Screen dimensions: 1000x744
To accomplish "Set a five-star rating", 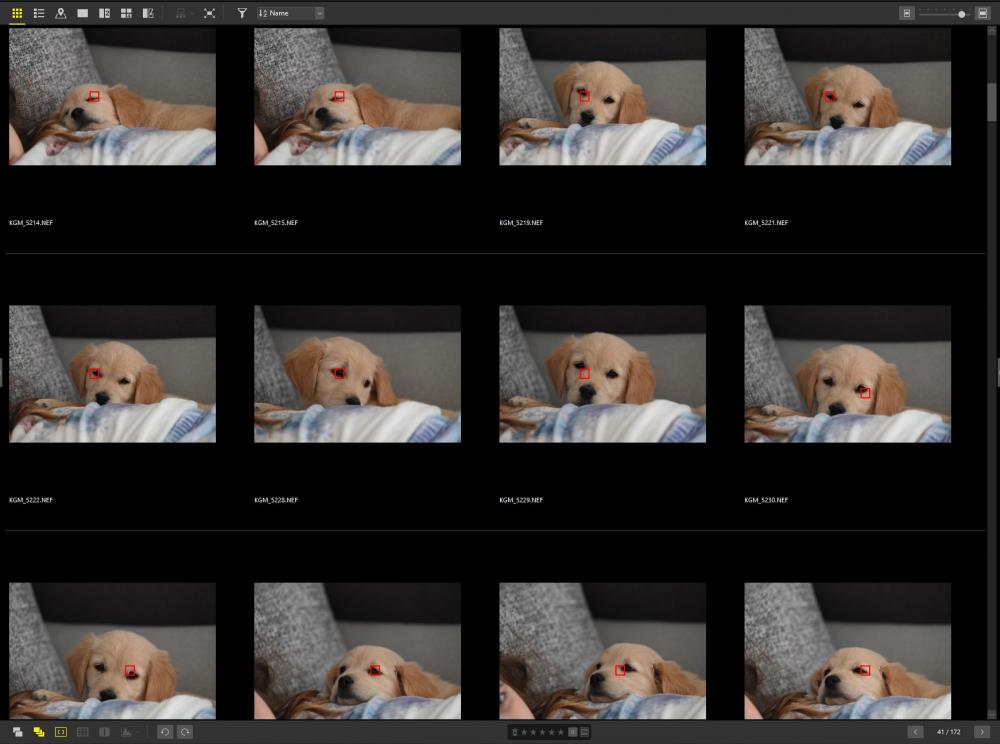I will [x=561, y=732].
